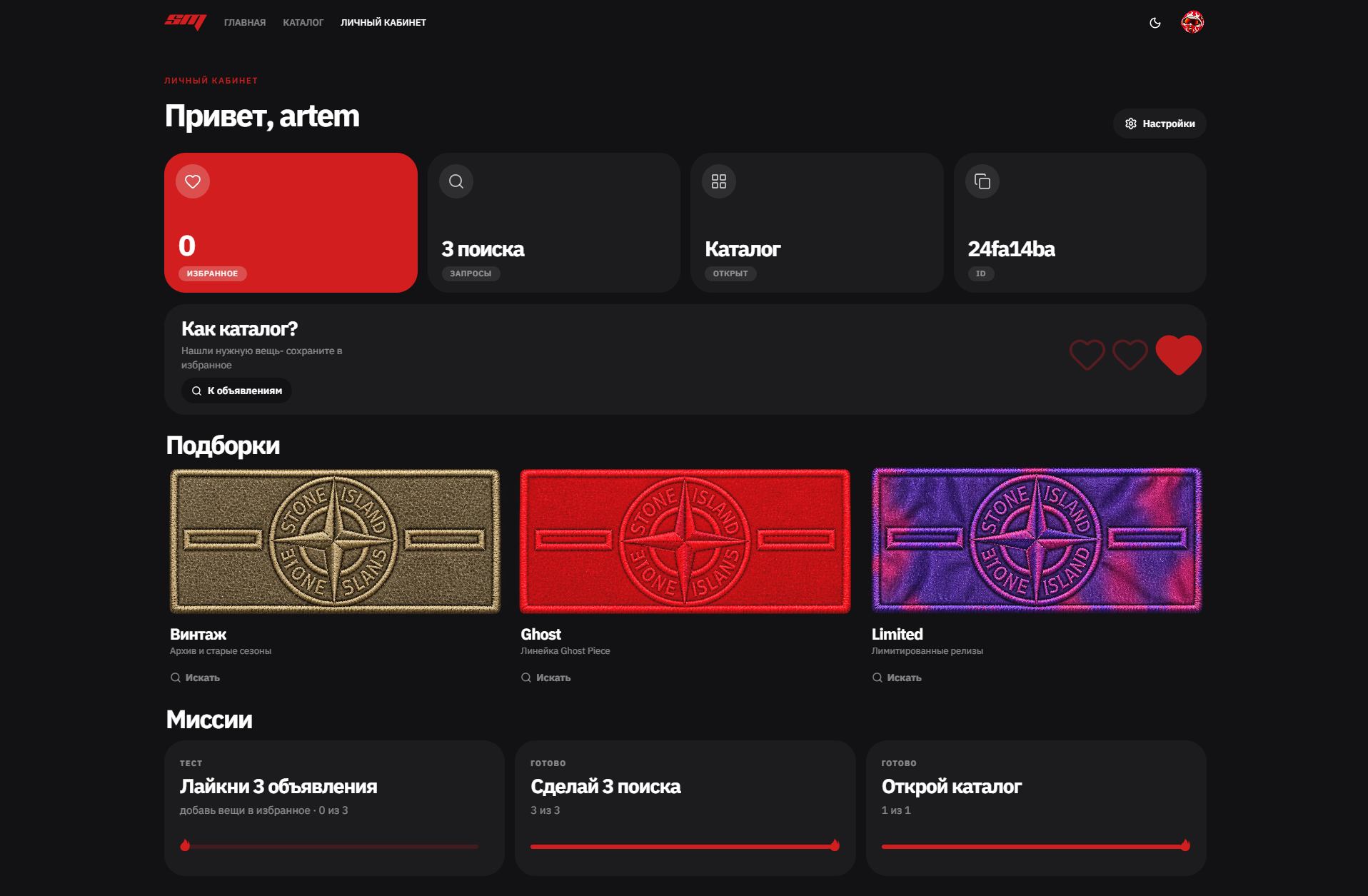Screen dimensions: 1368x896
Task: Toggle dark mode moon icon
Action: click(x=1155, y=23)
